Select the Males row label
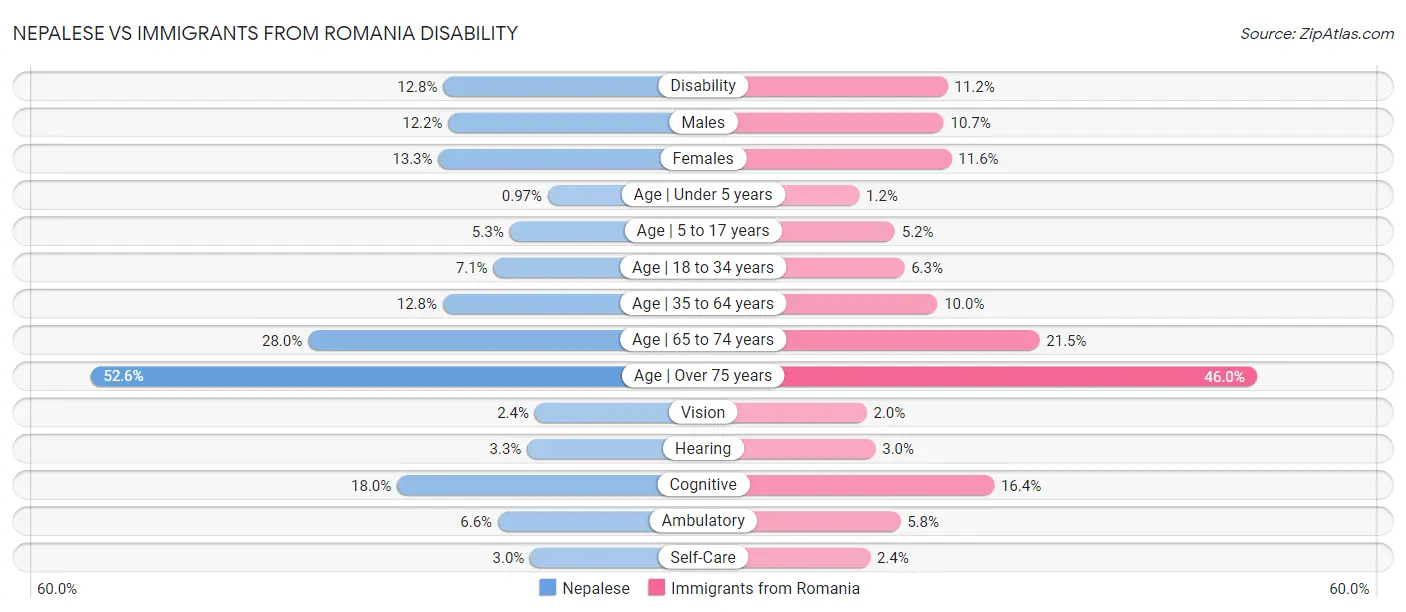The image size is (1406, 612). [x=703, y=122]
